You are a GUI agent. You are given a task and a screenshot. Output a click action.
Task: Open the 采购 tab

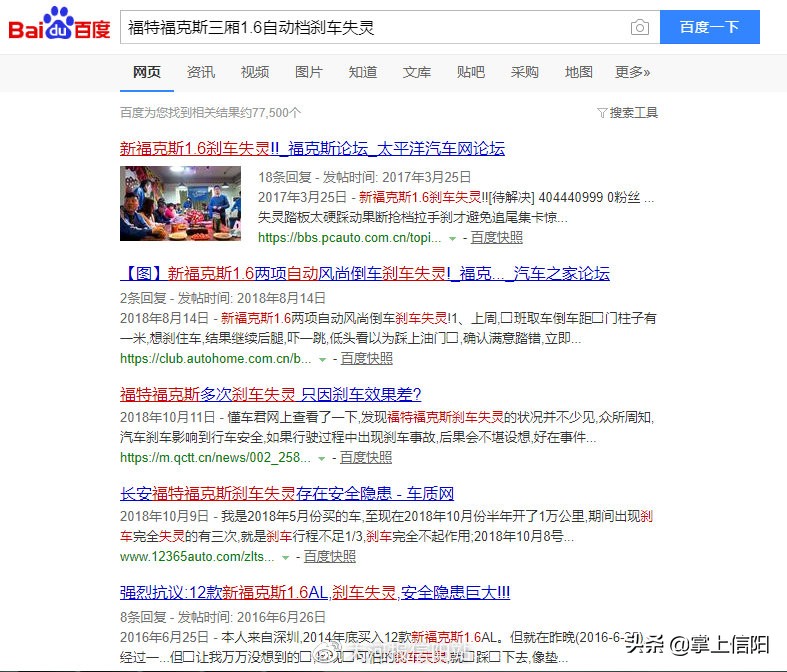pos(524,72)
